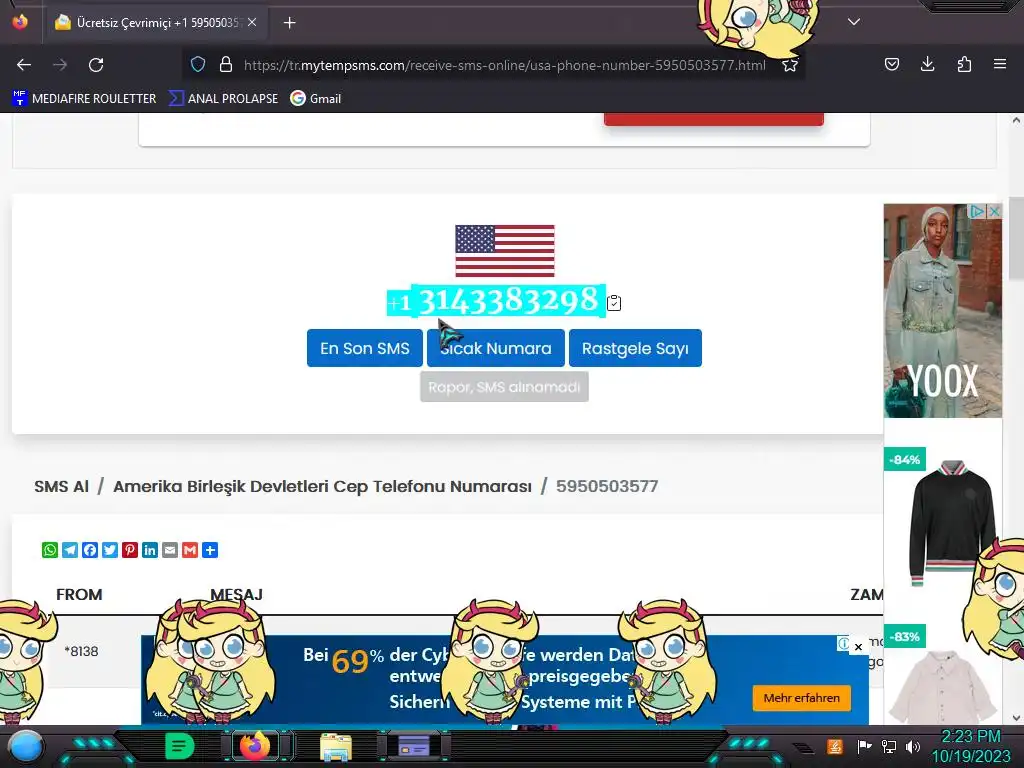Click the MESAJ column header

point(236,594)
